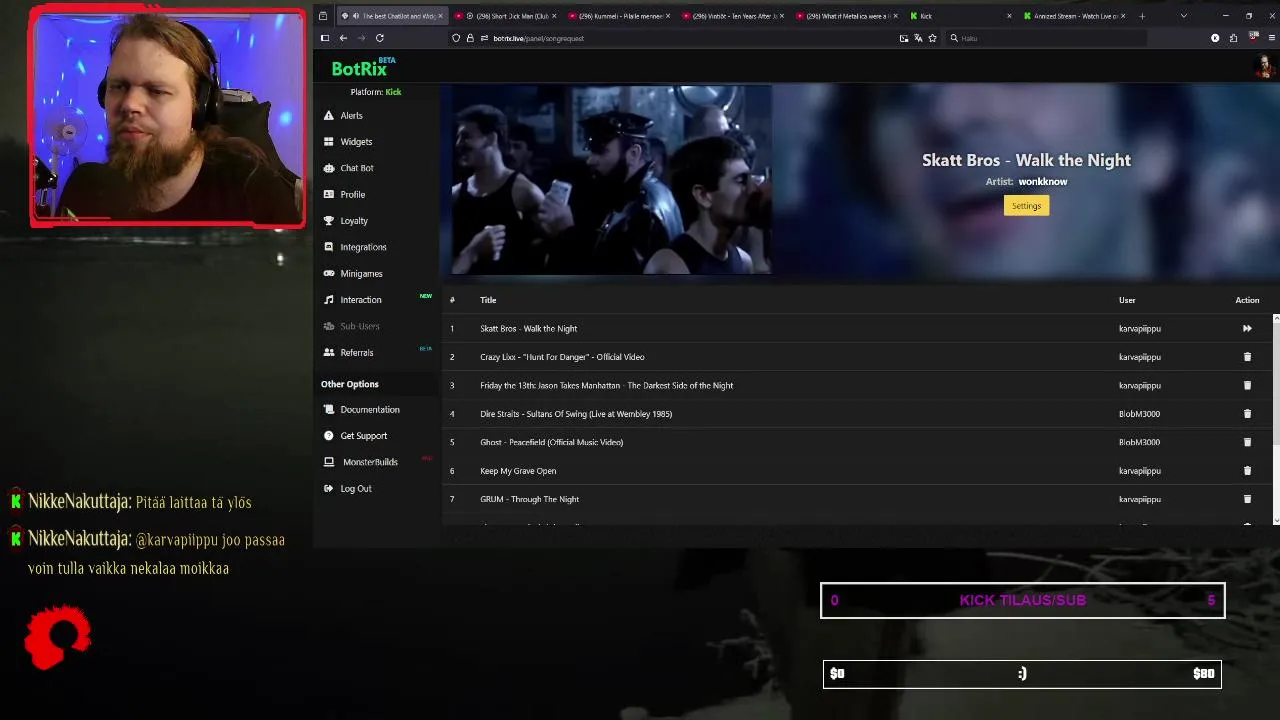Open the Get Support help item

355,436
